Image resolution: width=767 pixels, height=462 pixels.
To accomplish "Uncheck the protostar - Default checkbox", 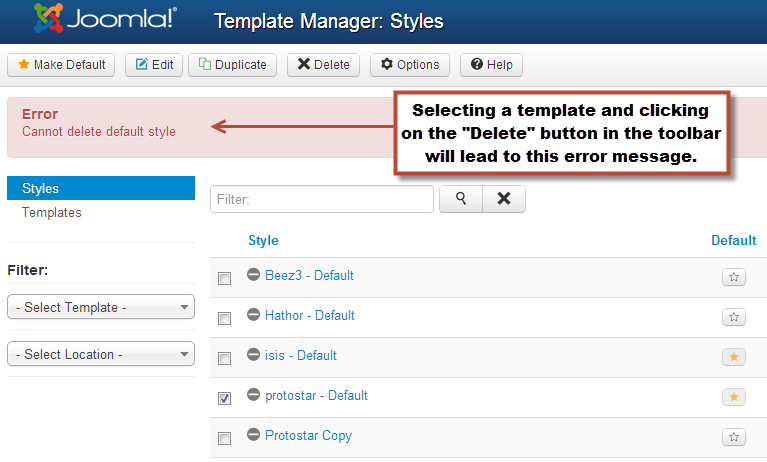I will pyautogui.click(x=225, y=398).
